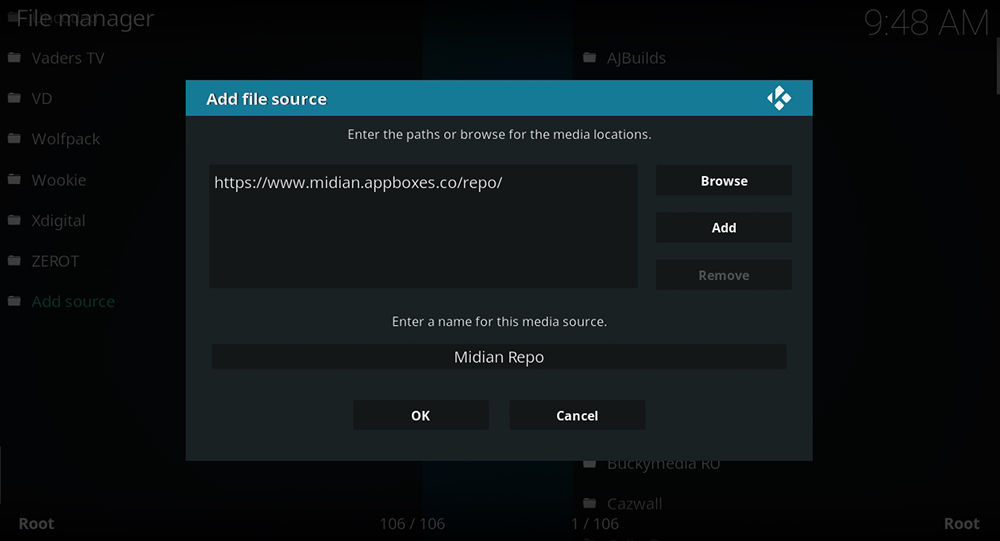The width and height of the screenshot is (1000, 541).
Task: Open Vaders TV folder icon
Action: tap(14, 57)
